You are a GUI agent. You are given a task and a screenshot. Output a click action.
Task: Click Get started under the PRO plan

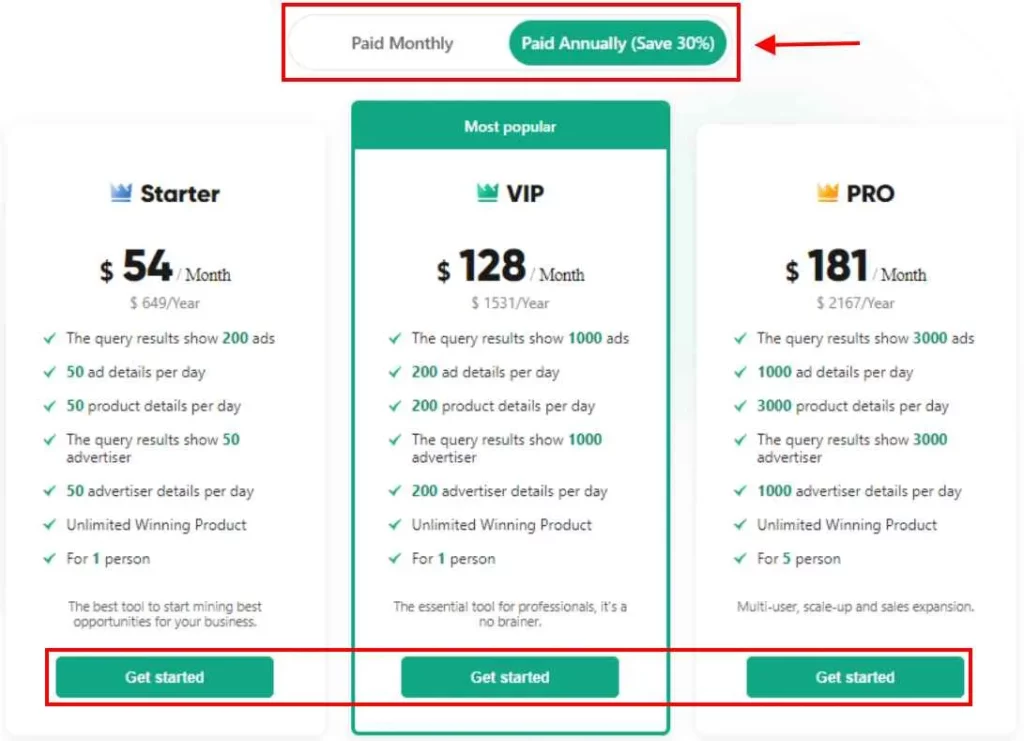(856, 677)
